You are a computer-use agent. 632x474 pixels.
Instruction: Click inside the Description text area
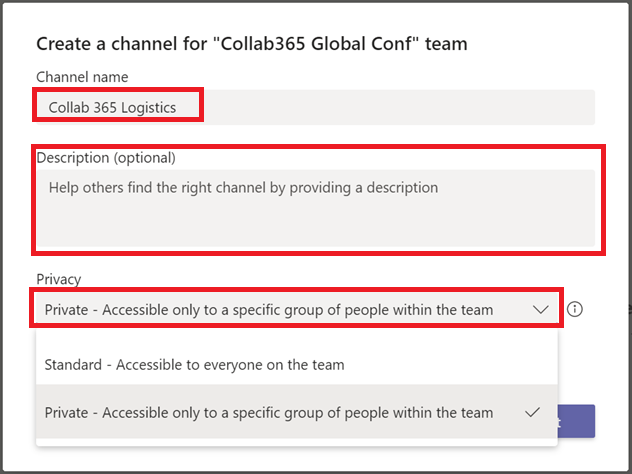click(x=315, y=208)
